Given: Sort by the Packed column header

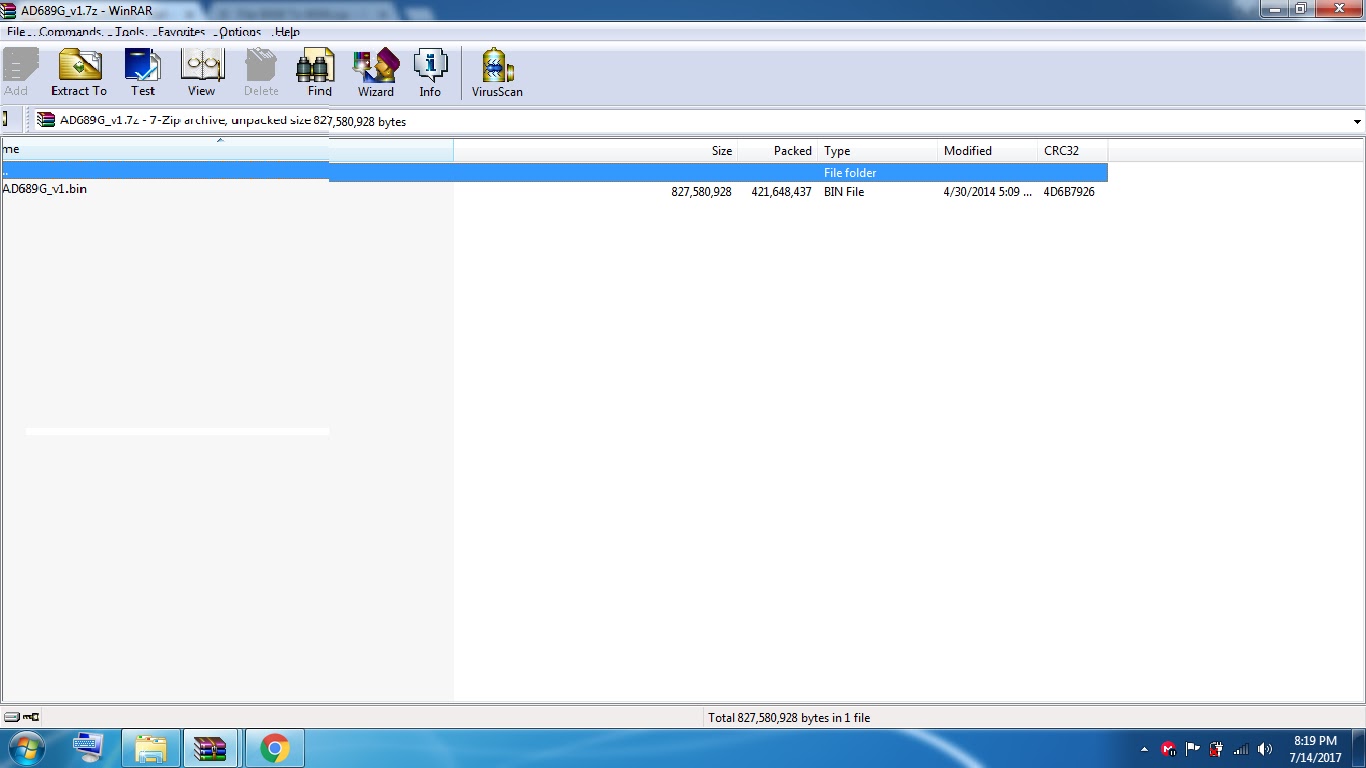Looking at the screenshot, I should [x=778, y=150].
